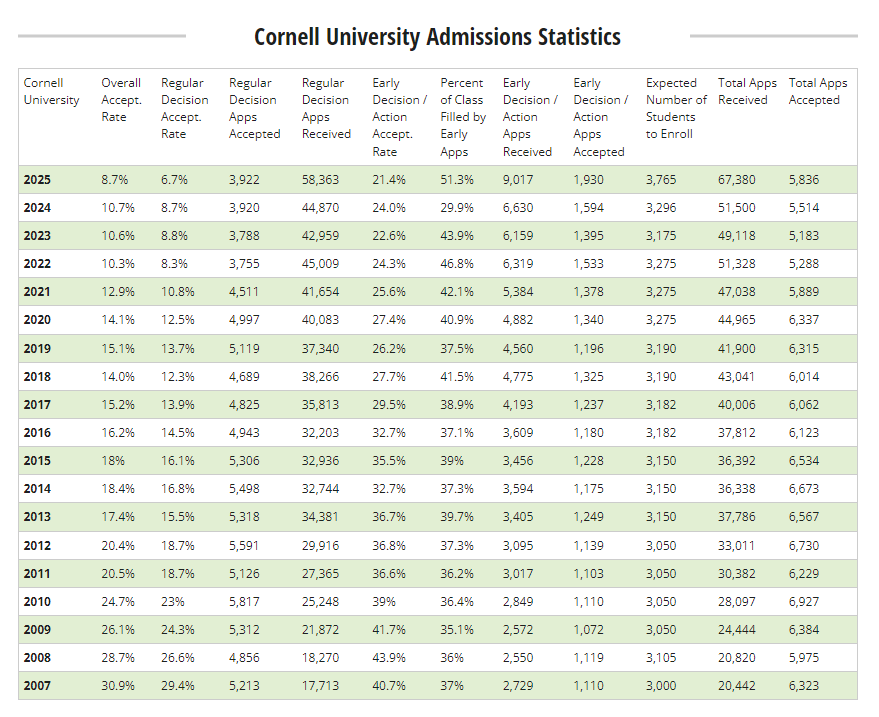Click the 30.9% overall rate for 2007
Viewport: 879px width, 717px height.
pos(118,685)
